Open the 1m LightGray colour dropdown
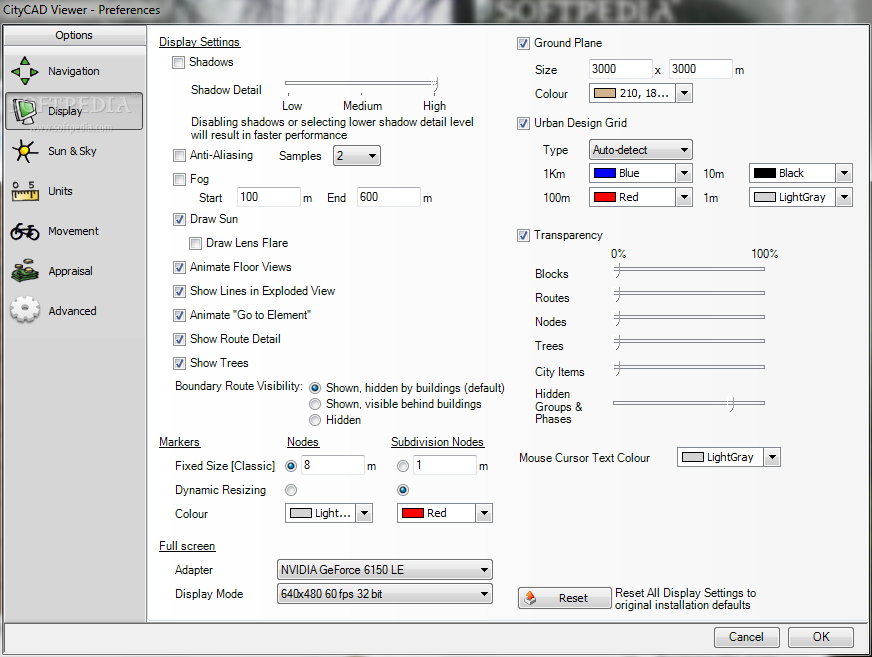The height and width of the screenshot is (657, 872). click(x=801, y=197)
